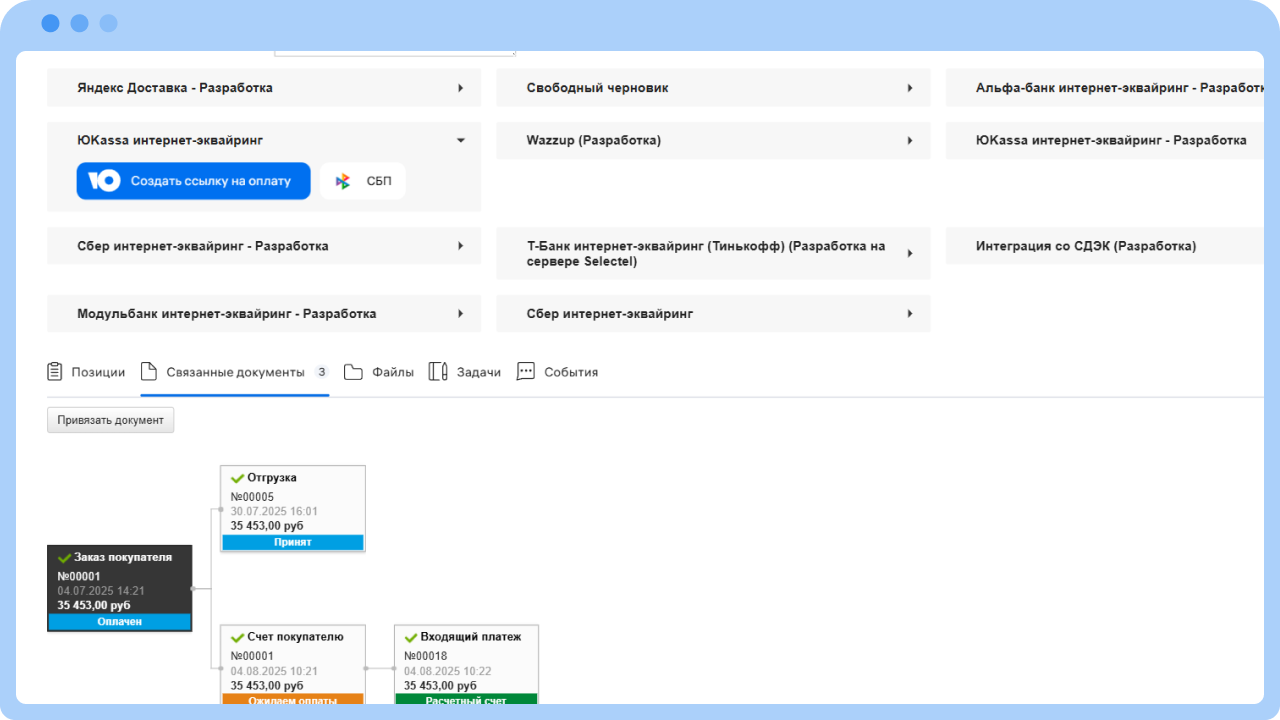Expand the Т-Банк интернет-эквайринг (Тинькофф) arrow

click(x=910, y=254)
